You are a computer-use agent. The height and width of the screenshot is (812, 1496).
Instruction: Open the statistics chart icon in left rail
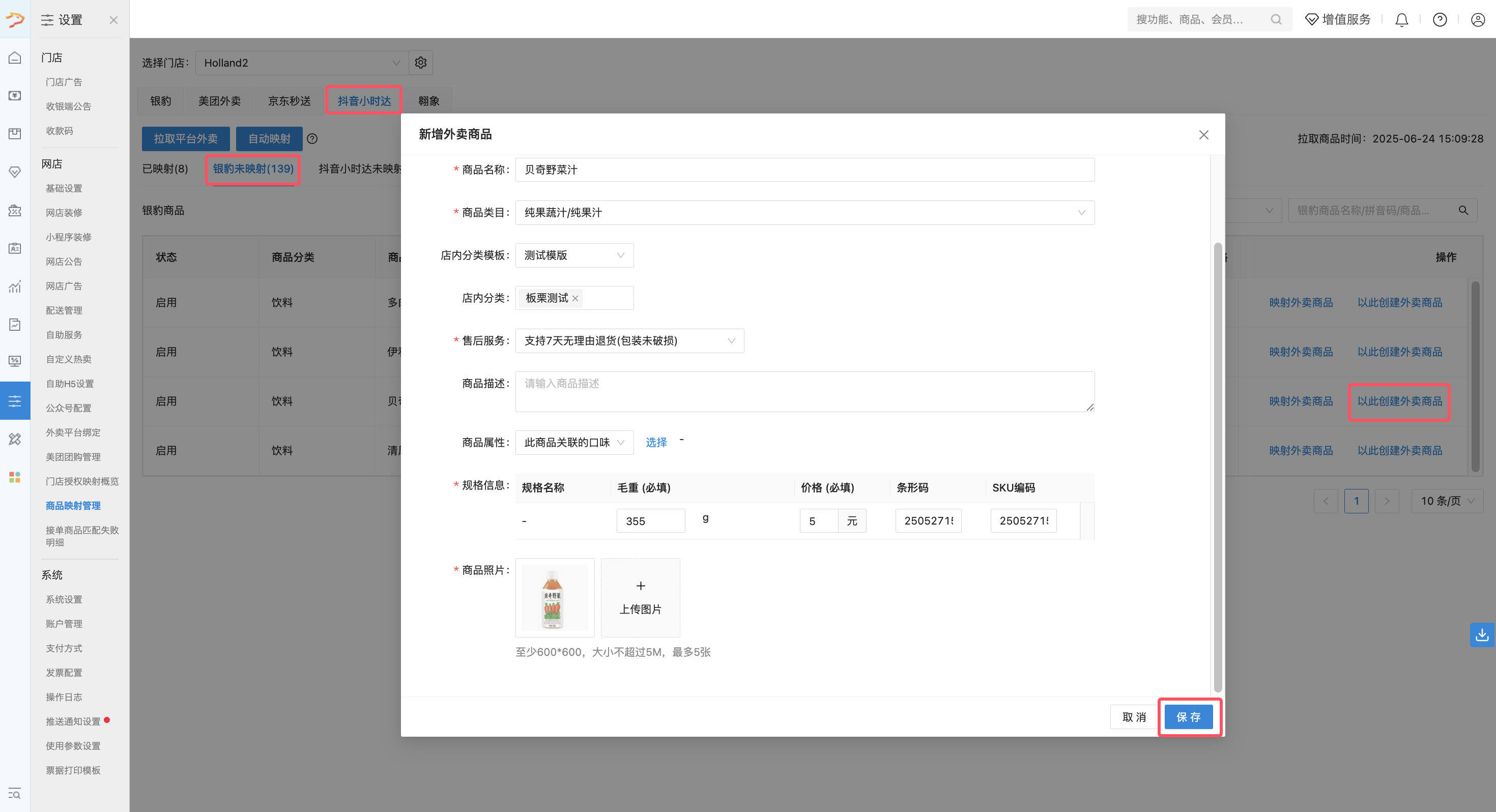point(15,286)
